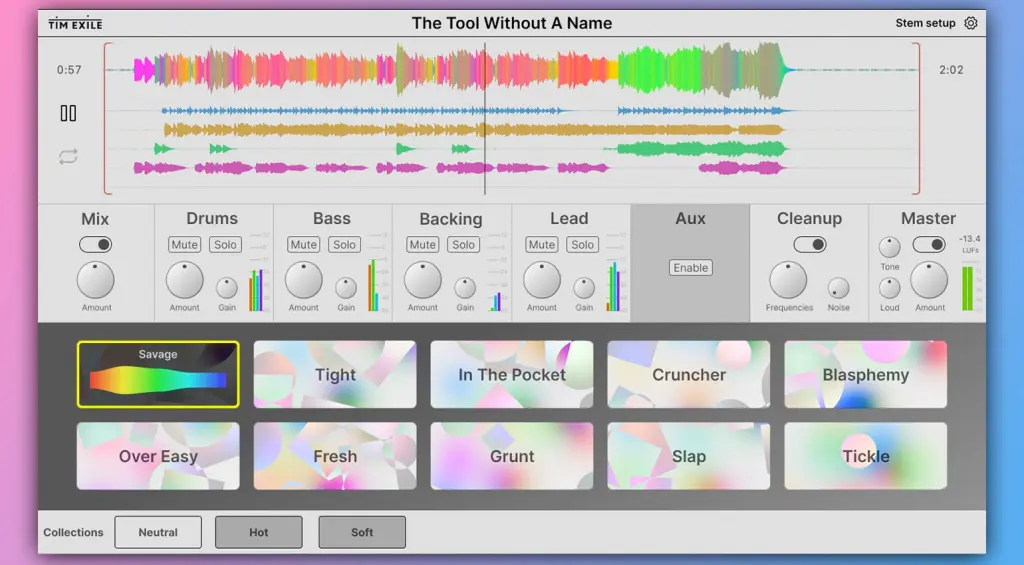Viewport: 1024px width, 565px height.
Task: Click the Master Tone knob
Action: pyautogui.click(x=889, y=247)
